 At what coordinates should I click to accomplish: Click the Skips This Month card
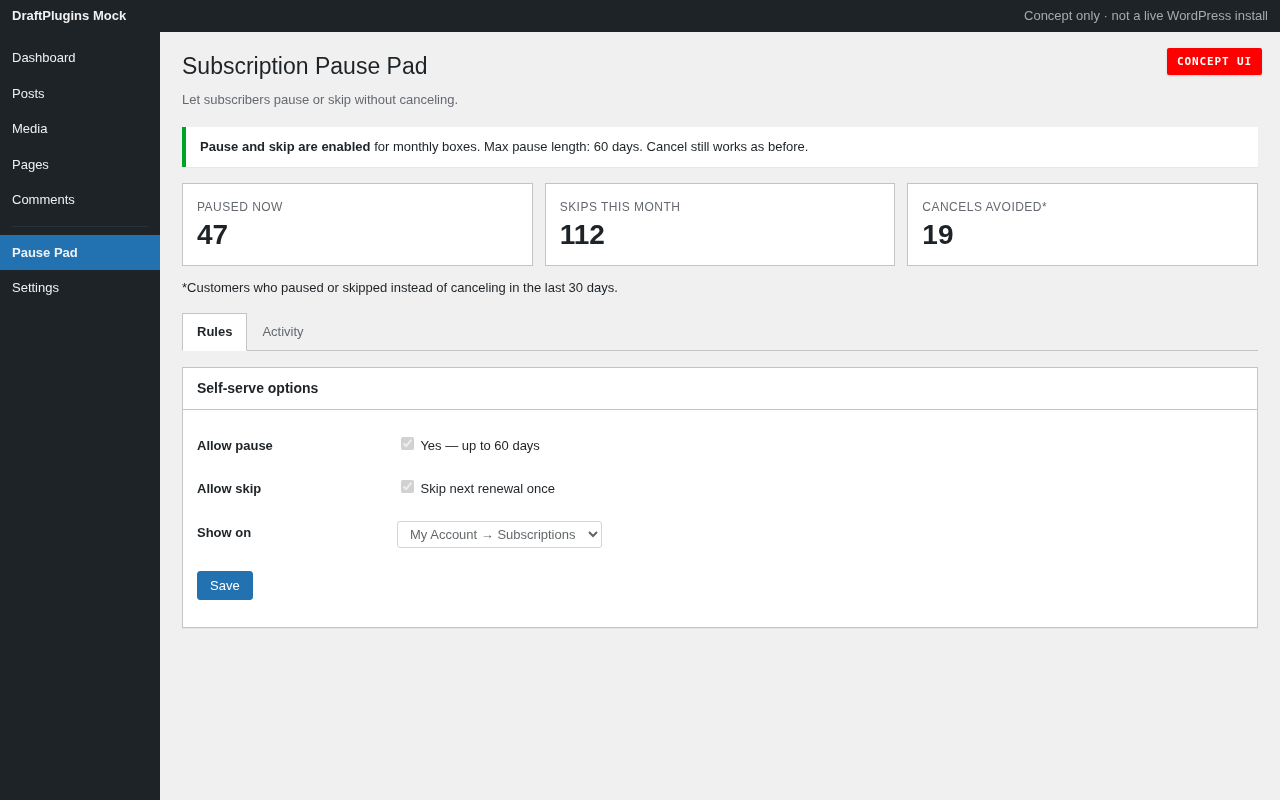pyautogui.click(x=720, y=225)
